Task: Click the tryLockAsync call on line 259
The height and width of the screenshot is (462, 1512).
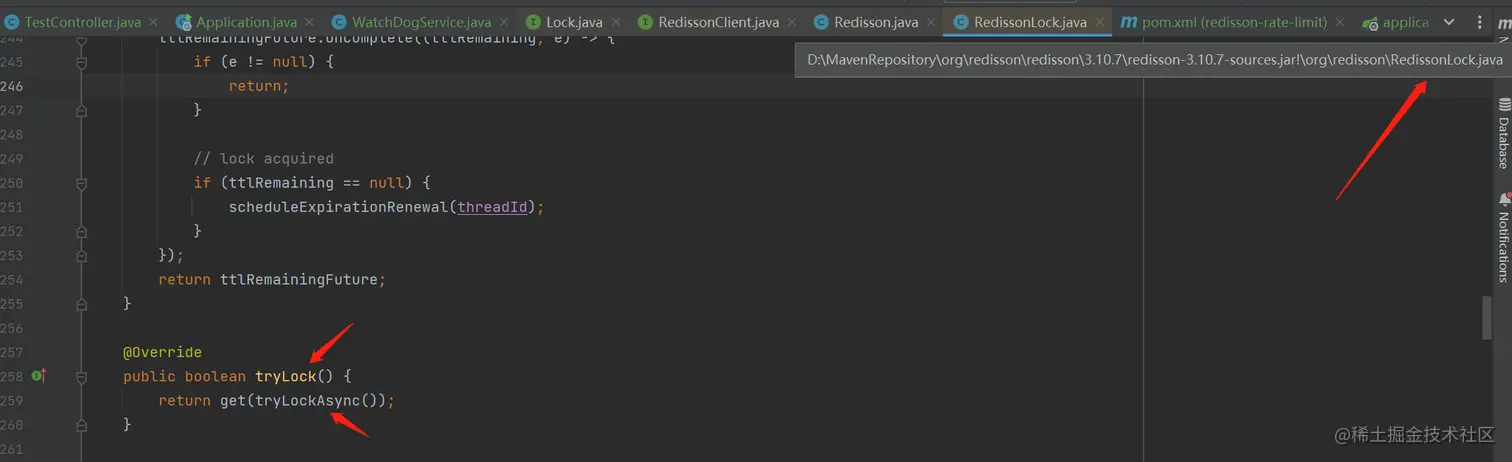Action: (307, 401)
